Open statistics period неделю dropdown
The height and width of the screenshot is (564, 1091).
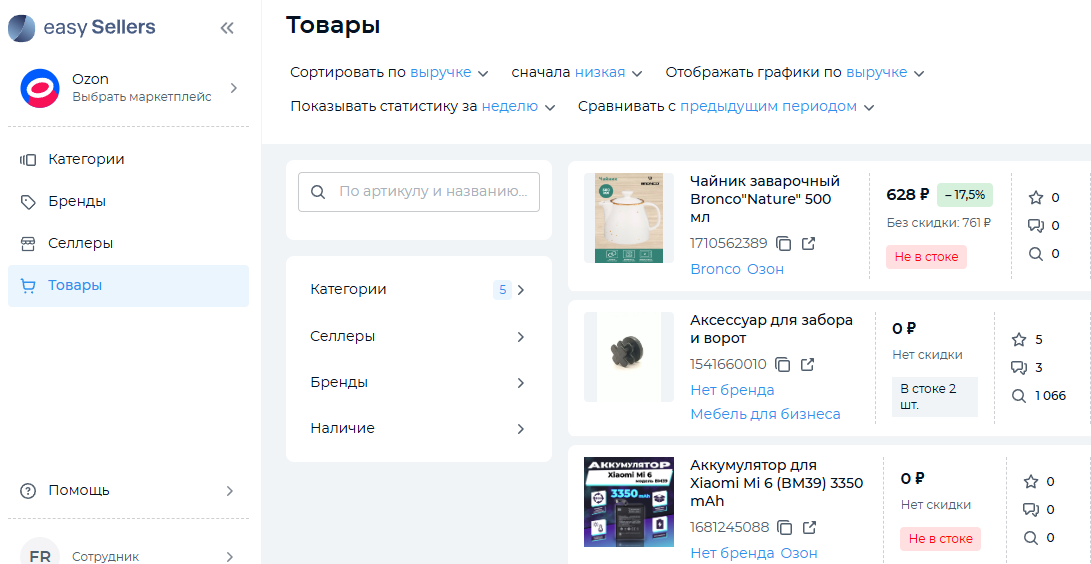click(x=518, y=107)
